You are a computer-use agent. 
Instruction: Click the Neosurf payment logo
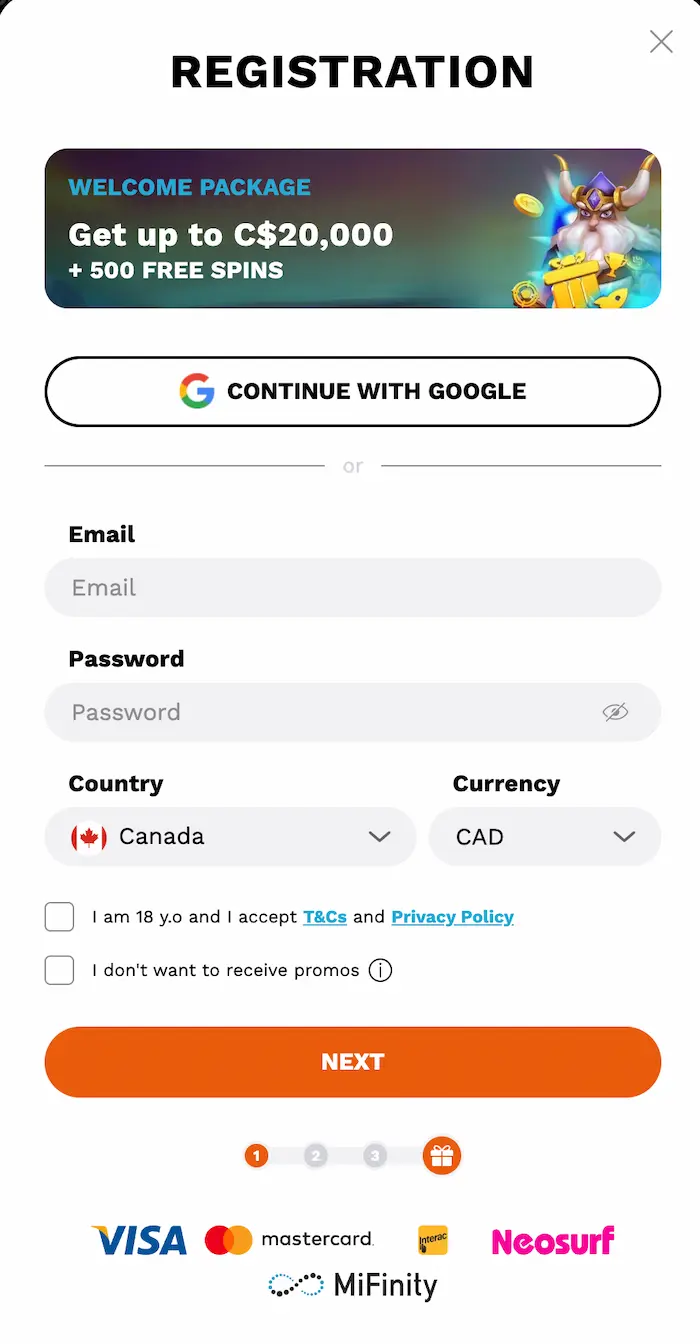click(x=553, y=1241)
